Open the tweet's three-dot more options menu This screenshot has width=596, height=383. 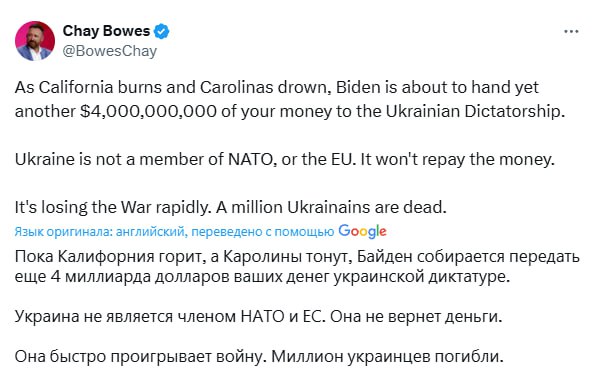tap(571, 32)
